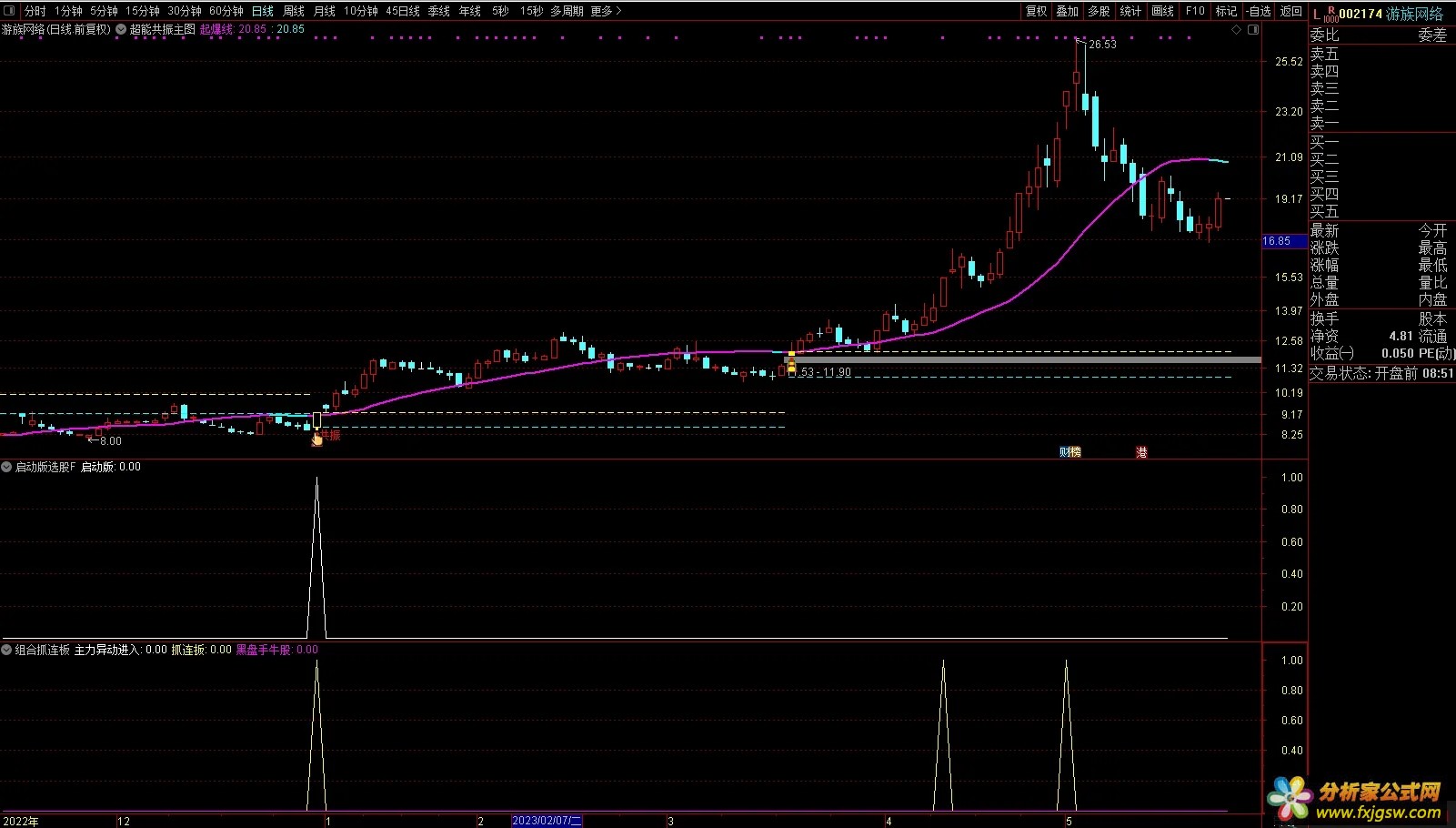Select the 5秒 period tab
1456x828 pixels.
click(500, 11)
